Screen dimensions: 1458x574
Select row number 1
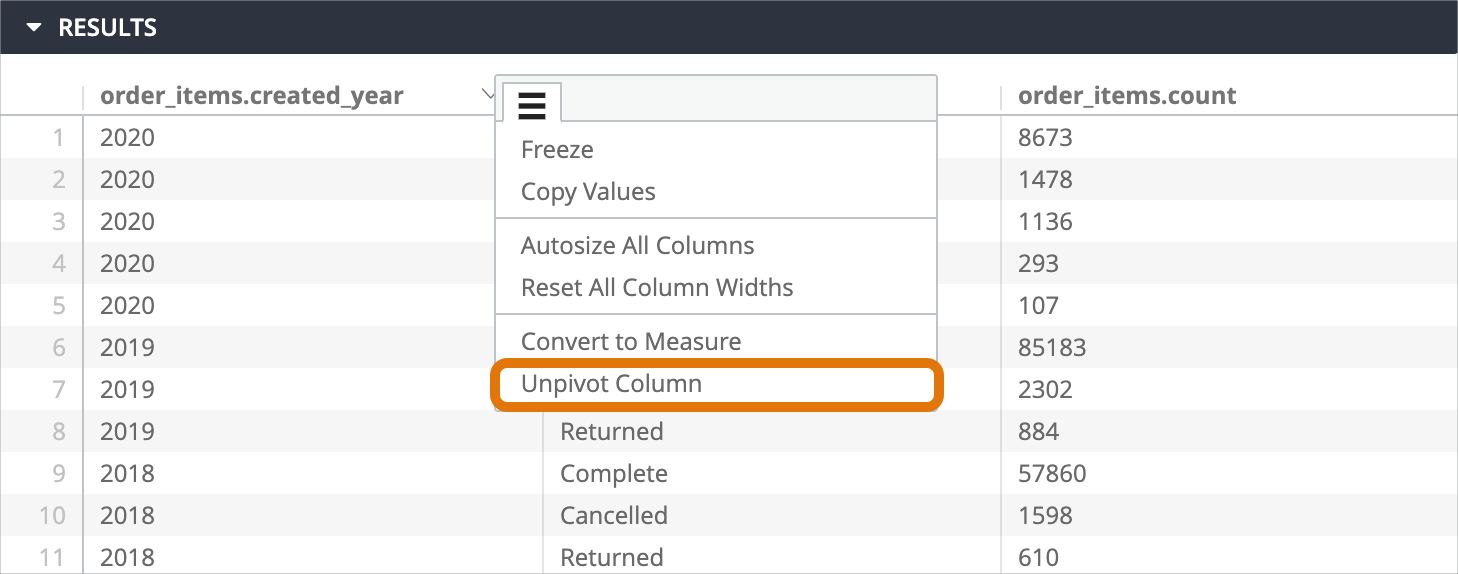58,138
